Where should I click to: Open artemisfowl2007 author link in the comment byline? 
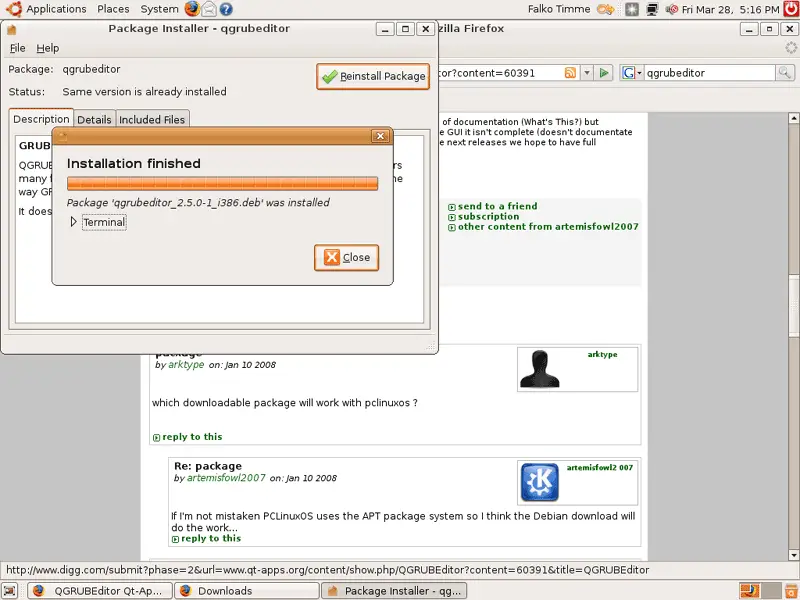pos(226,478)
